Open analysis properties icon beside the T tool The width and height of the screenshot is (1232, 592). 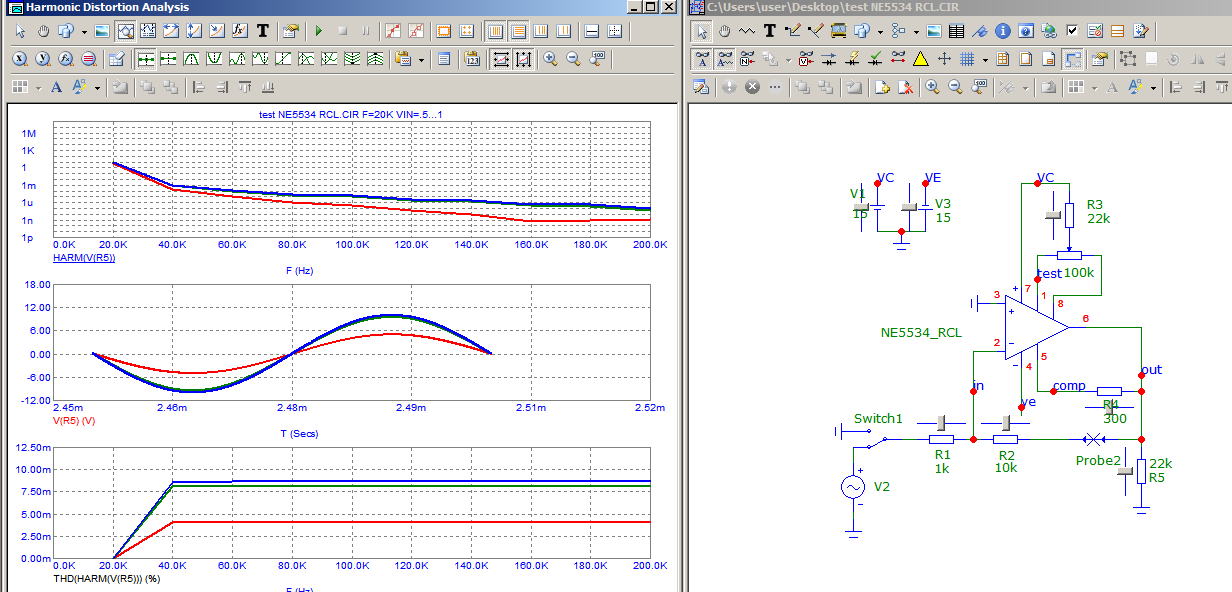pyautogui.click(x=291, y=30)
